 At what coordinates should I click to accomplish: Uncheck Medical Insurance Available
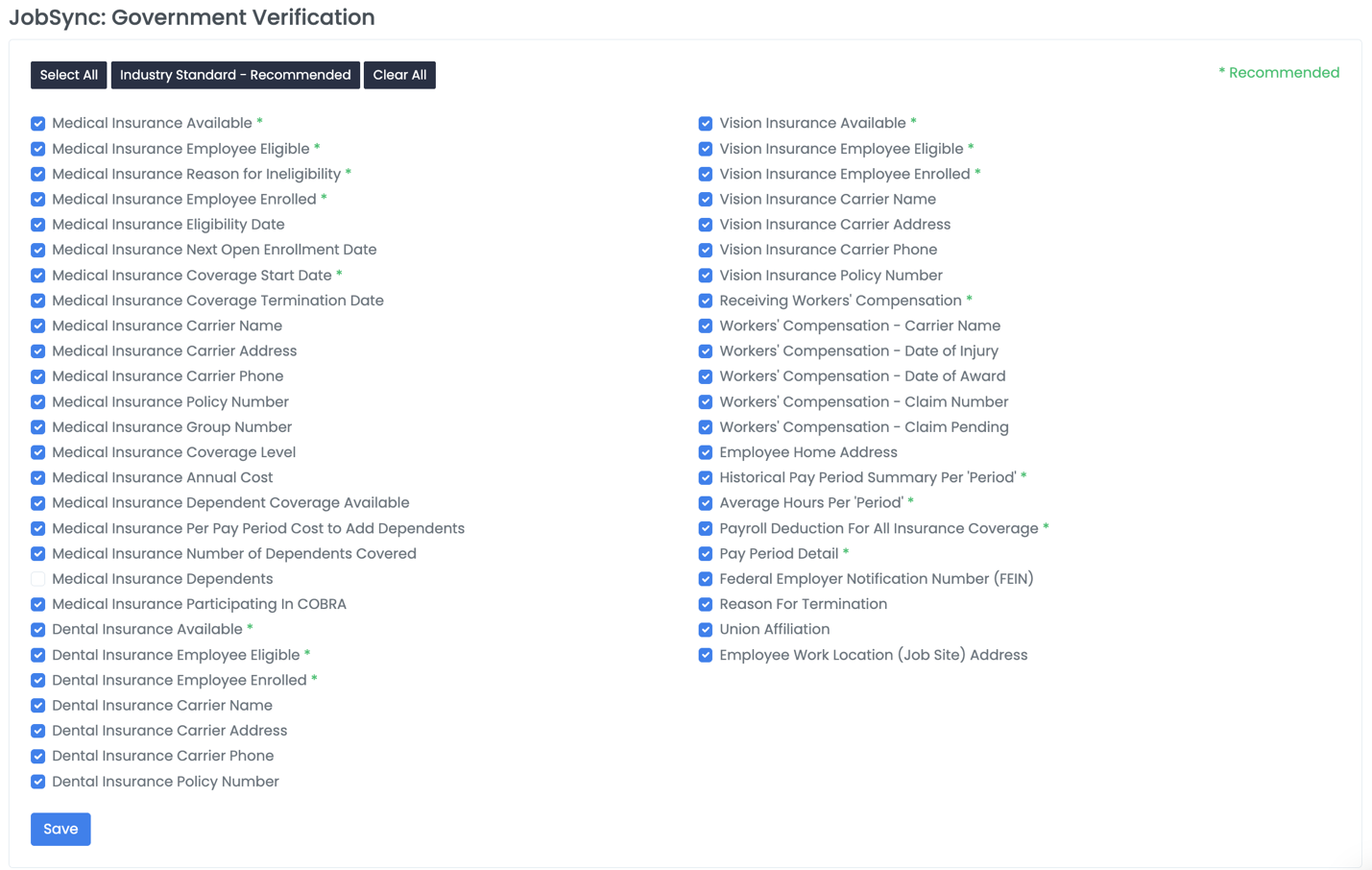(x=38, y=124)
